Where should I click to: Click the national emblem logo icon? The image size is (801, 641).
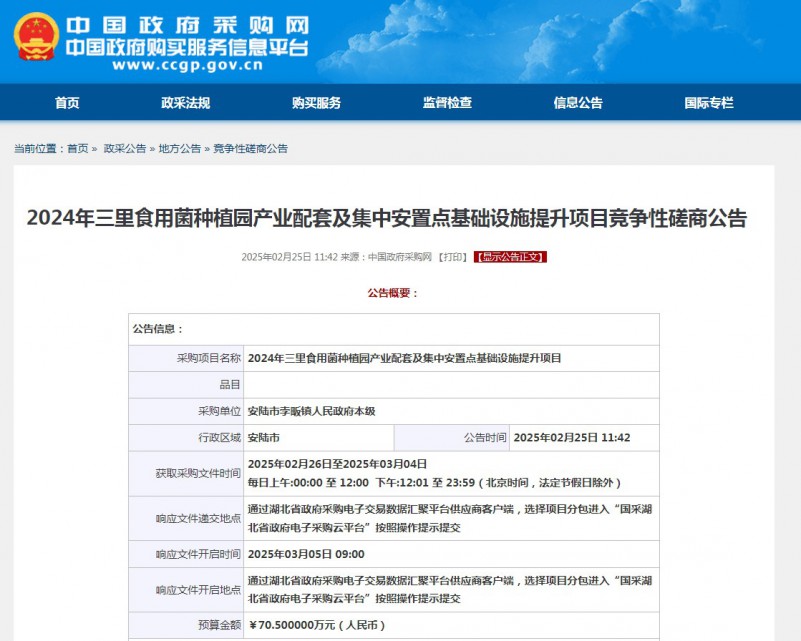click(36, 37)
